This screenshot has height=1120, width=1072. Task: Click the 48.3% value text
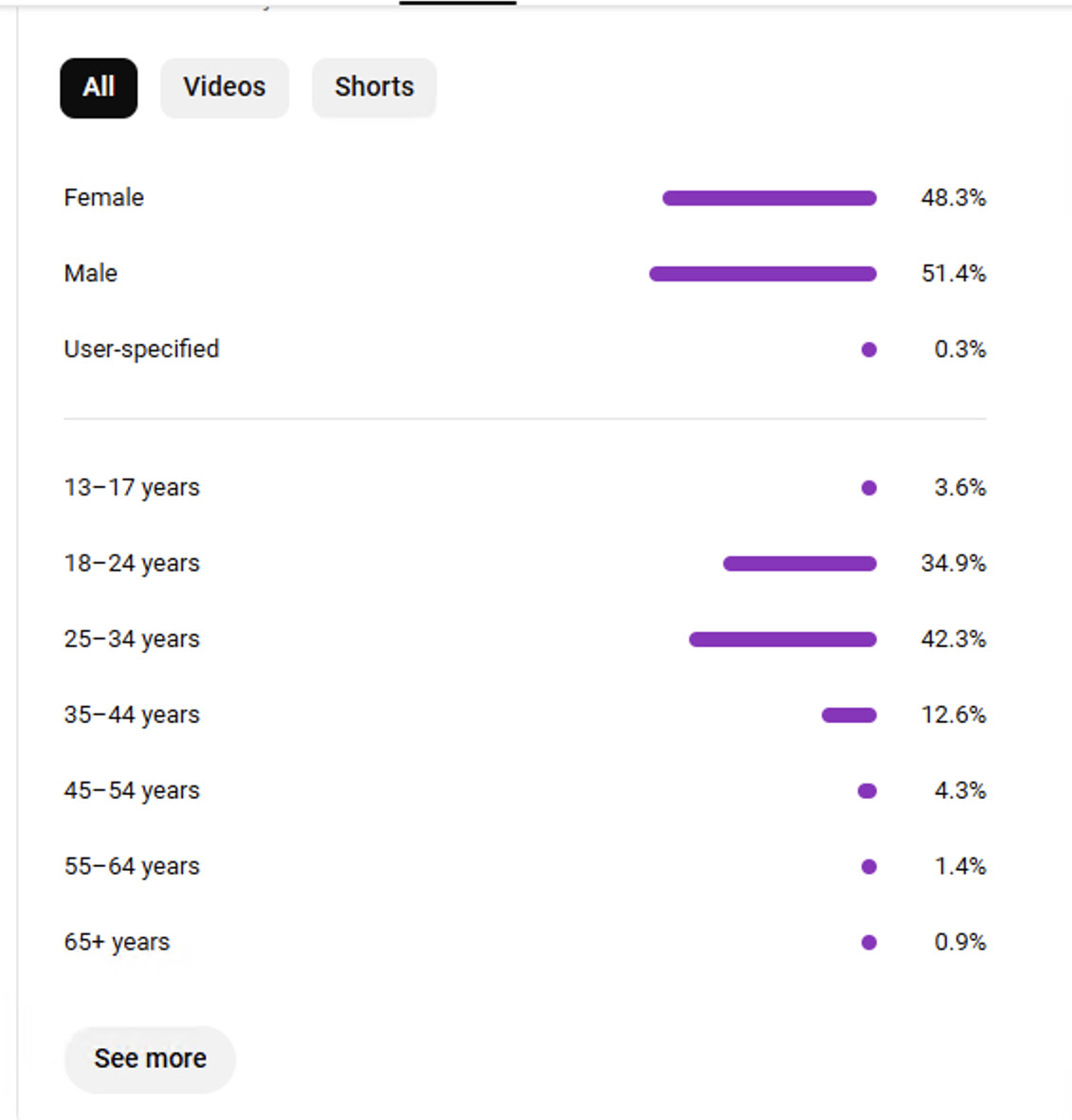[954, 197]
